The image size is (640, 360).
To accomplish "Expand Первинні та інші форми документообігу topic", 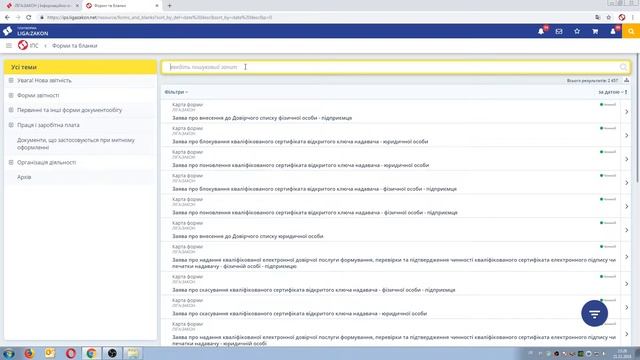I will click(11, 110).
